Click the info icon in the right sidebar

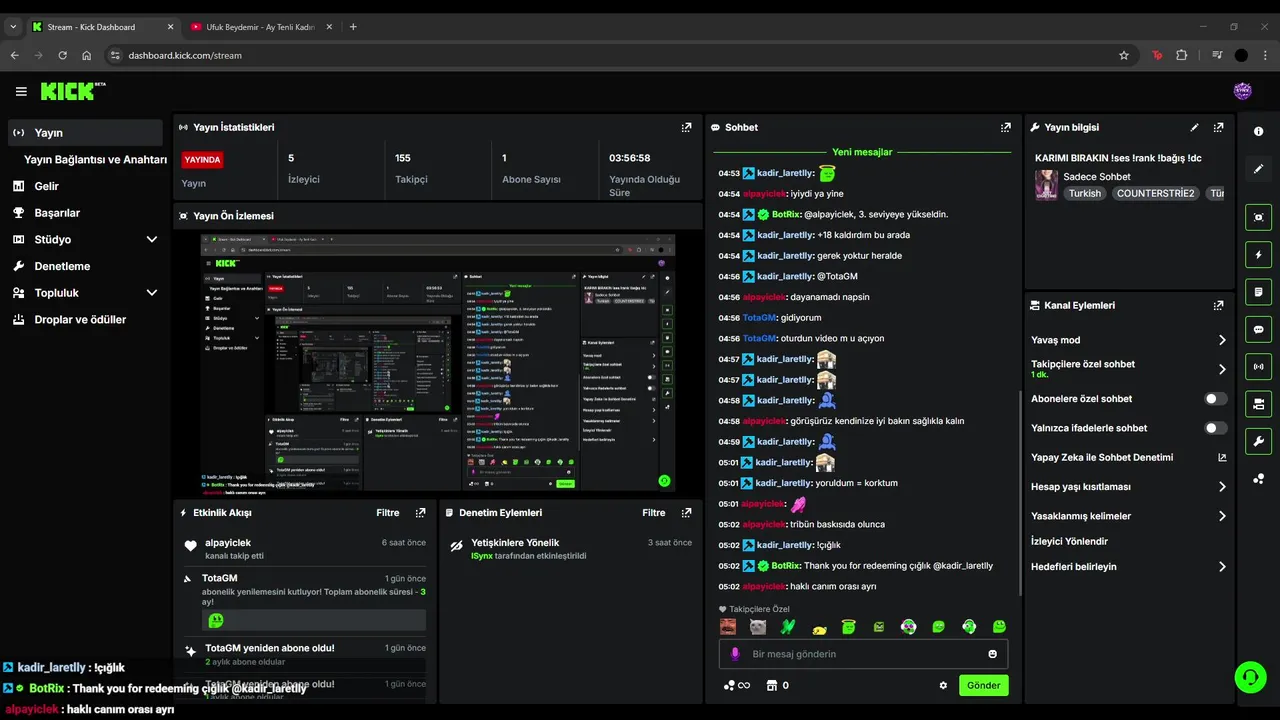click(1258, 132)
